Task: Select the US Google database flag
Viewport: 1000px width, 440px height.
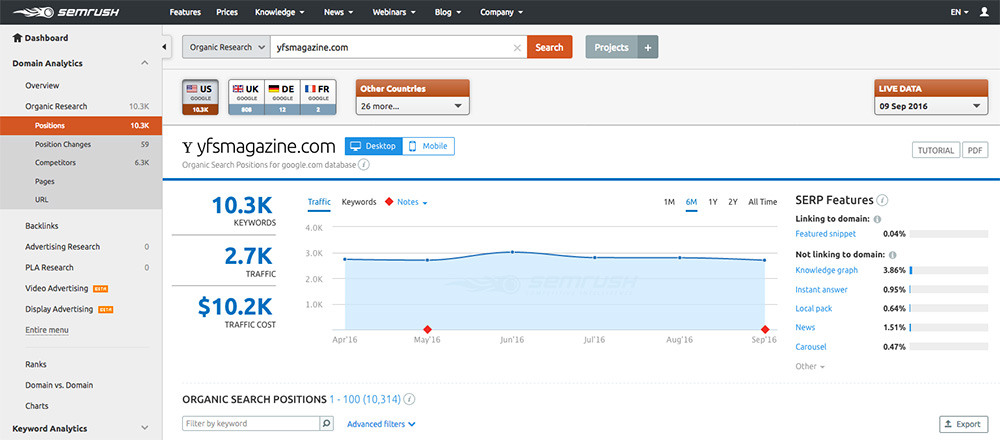Action: pos(200,97)
